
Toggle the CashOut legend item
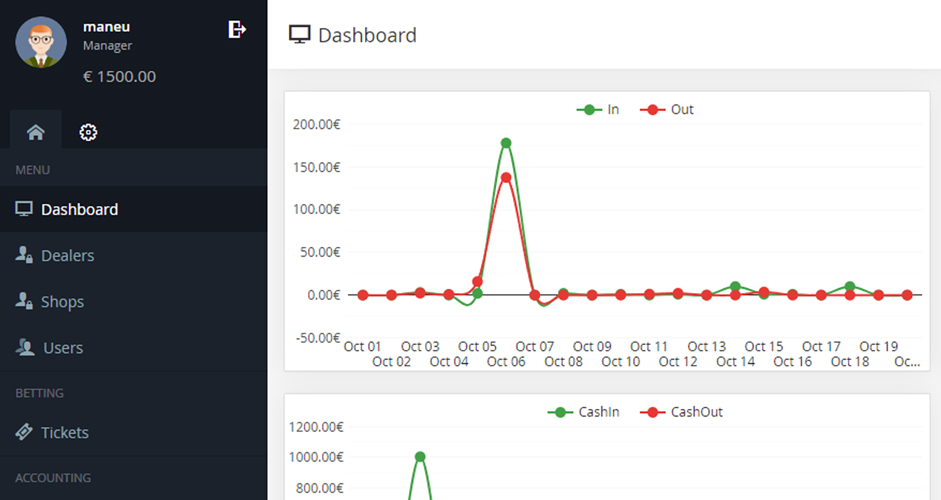tap(683, 412)
